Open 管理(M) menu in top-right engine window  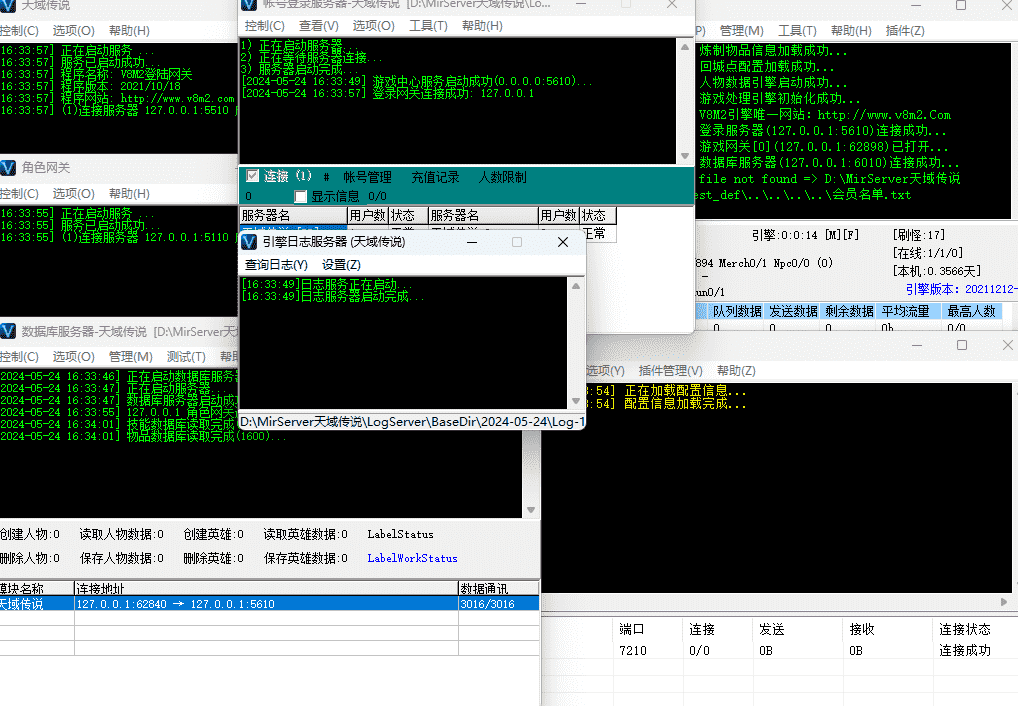[x=741, y=31]
